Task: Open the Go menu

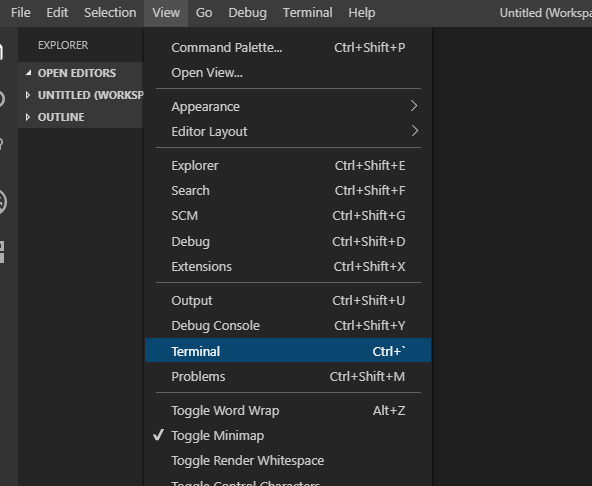Action: (x=204, y=13)
